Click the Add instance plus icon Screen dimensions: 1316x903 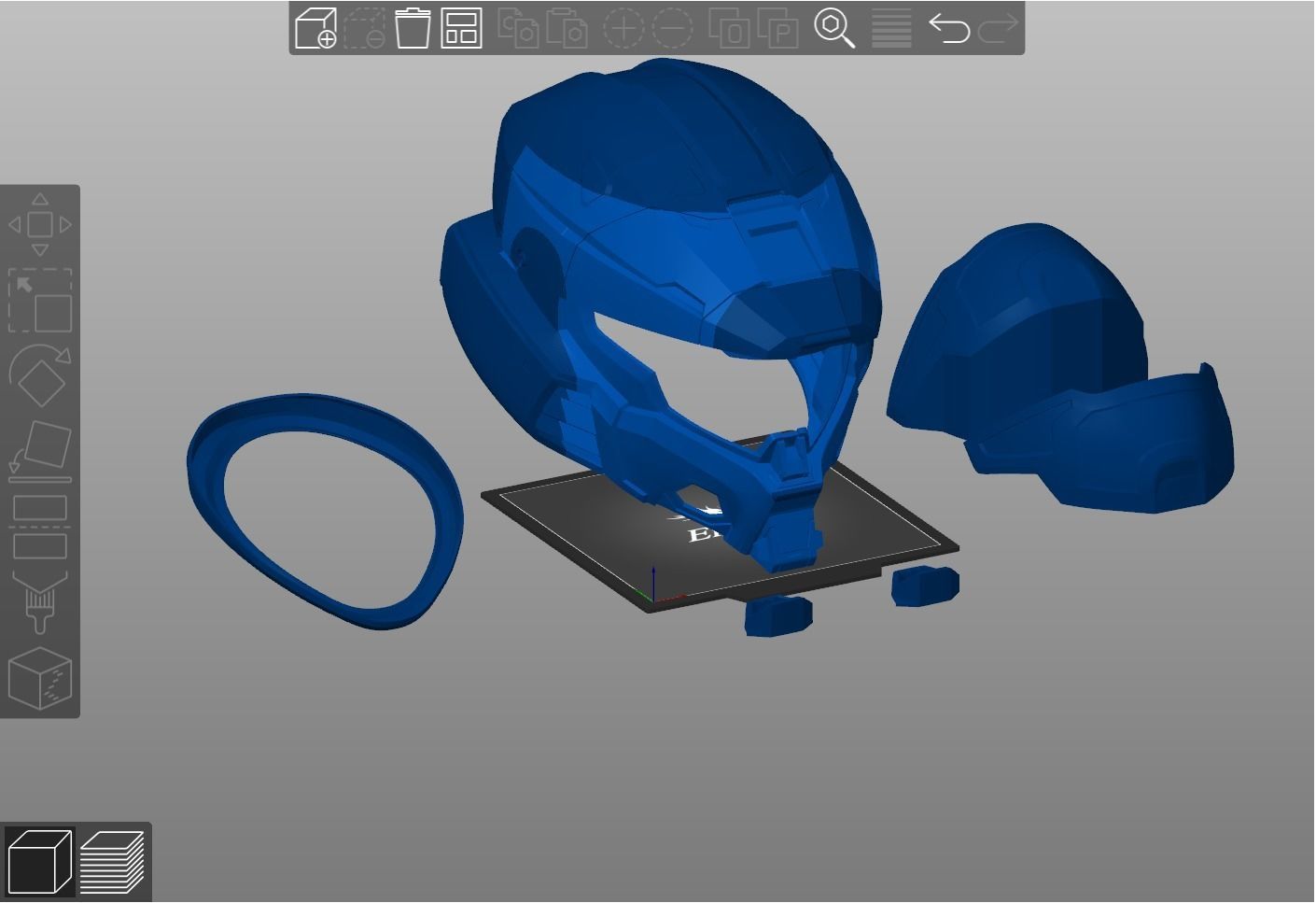(x=623, y=28)
